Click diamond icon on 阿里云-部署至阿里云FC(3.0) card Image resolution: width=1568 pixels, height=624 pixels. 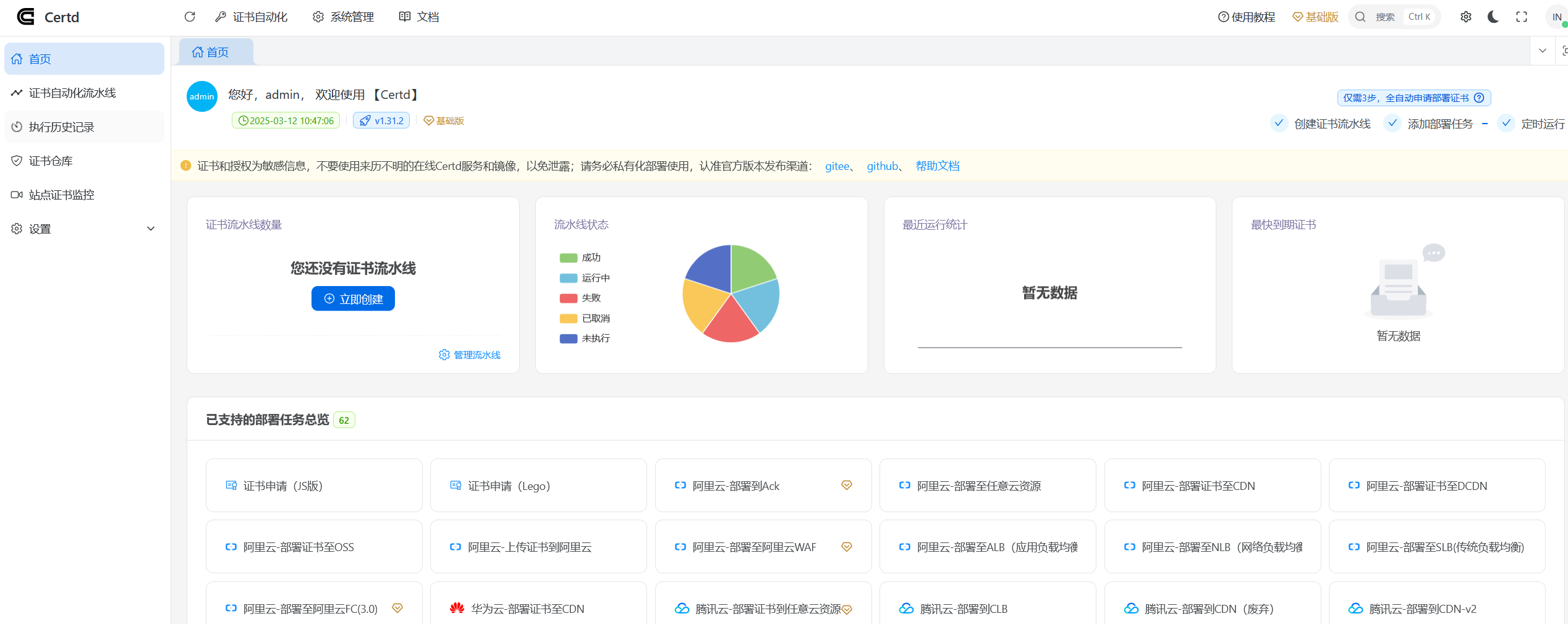(397, 609)
